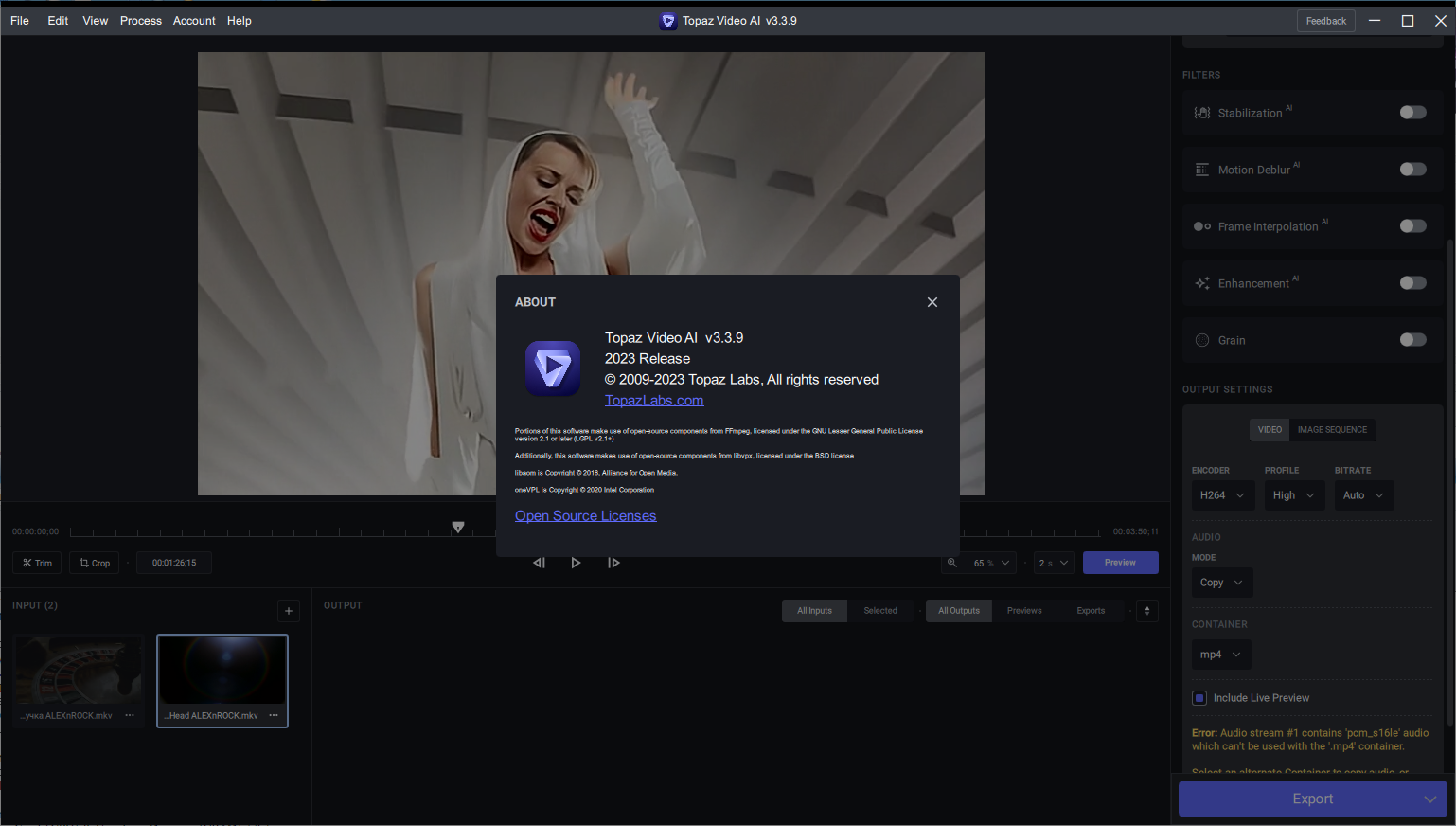The image size is (1456, 826).
Task: Click the Topaz Video AI logo in About
Action: pos(553,368)
